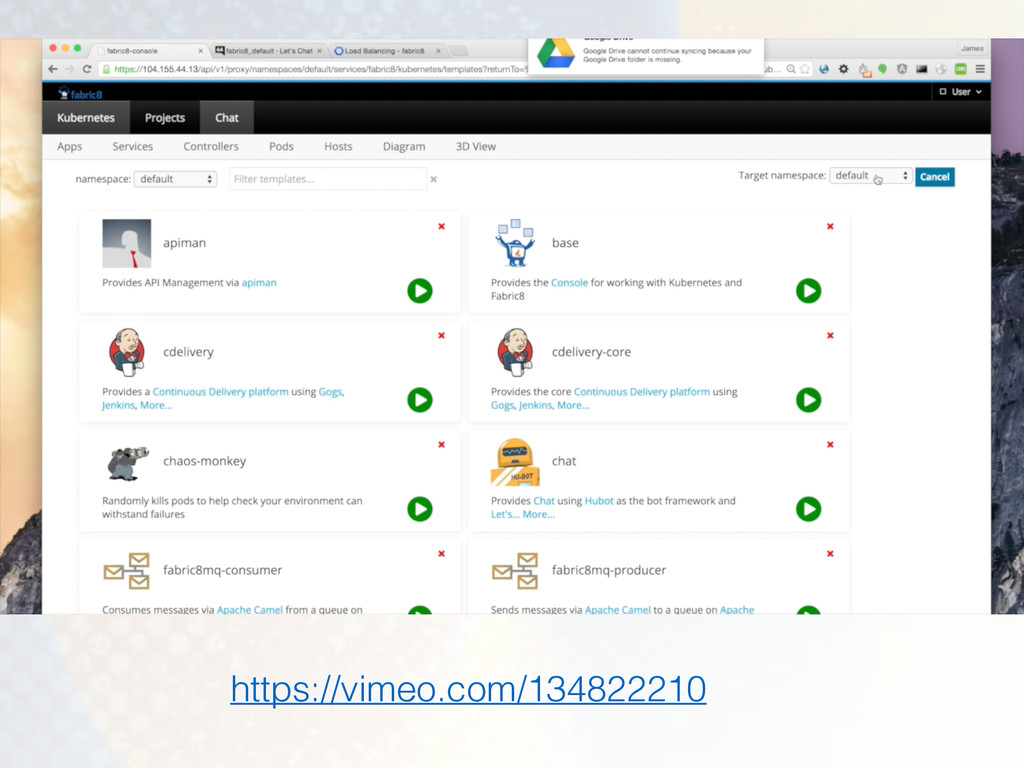This screenshot has width=1024, height=768.
Task: Select the fabric8-console browser tab
Action: (x=150, y=50)
